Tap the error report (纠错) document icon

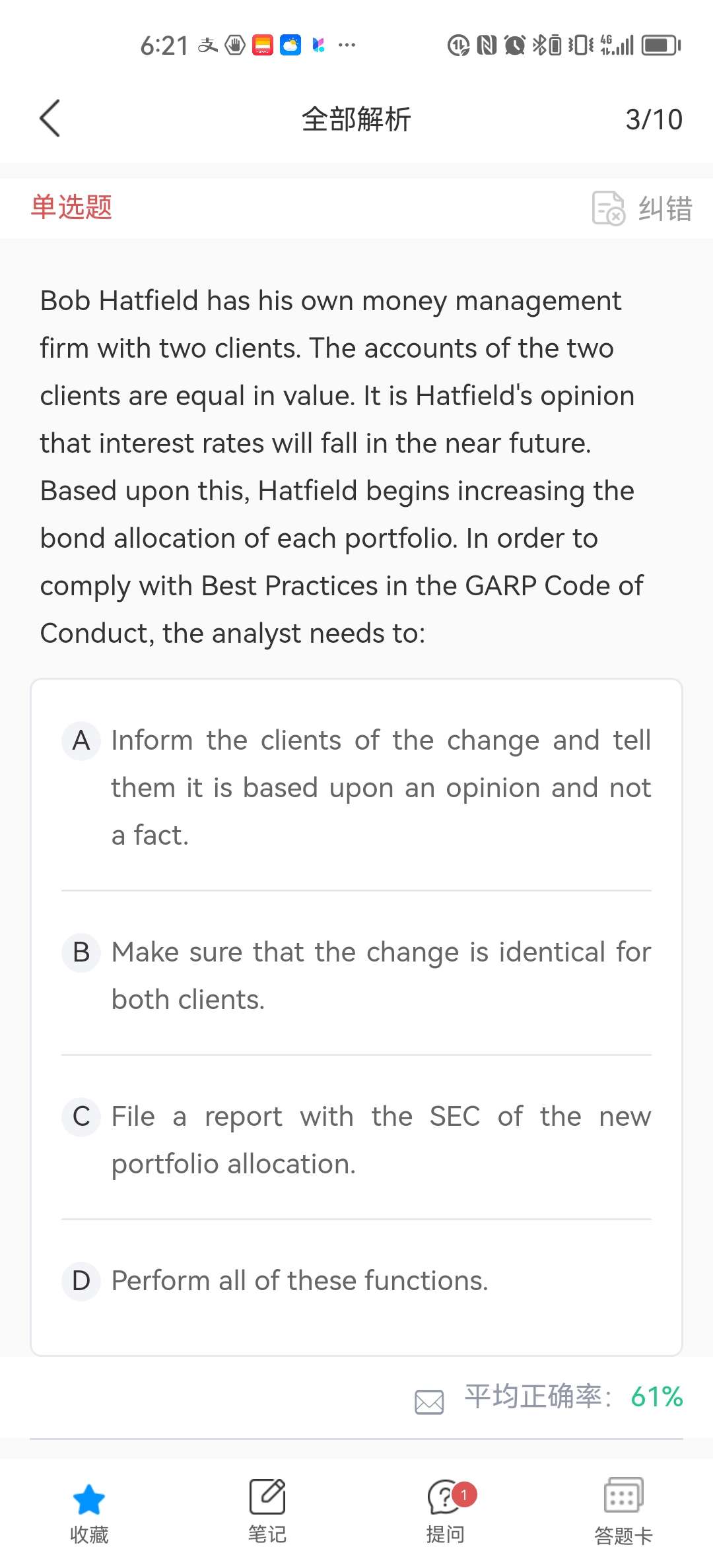608,209
